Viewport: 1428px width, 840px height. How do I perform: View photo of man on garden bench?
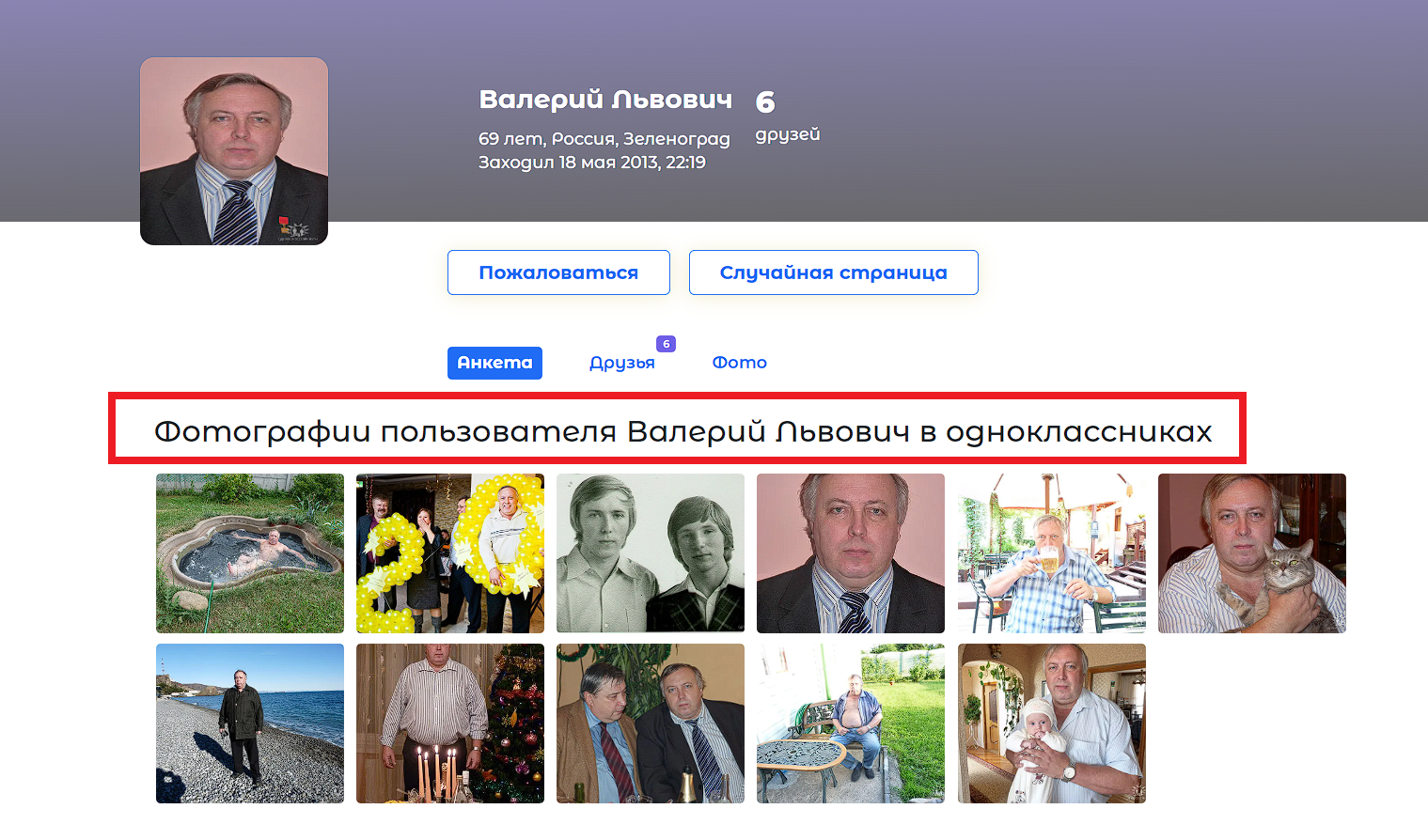[851, 723]
